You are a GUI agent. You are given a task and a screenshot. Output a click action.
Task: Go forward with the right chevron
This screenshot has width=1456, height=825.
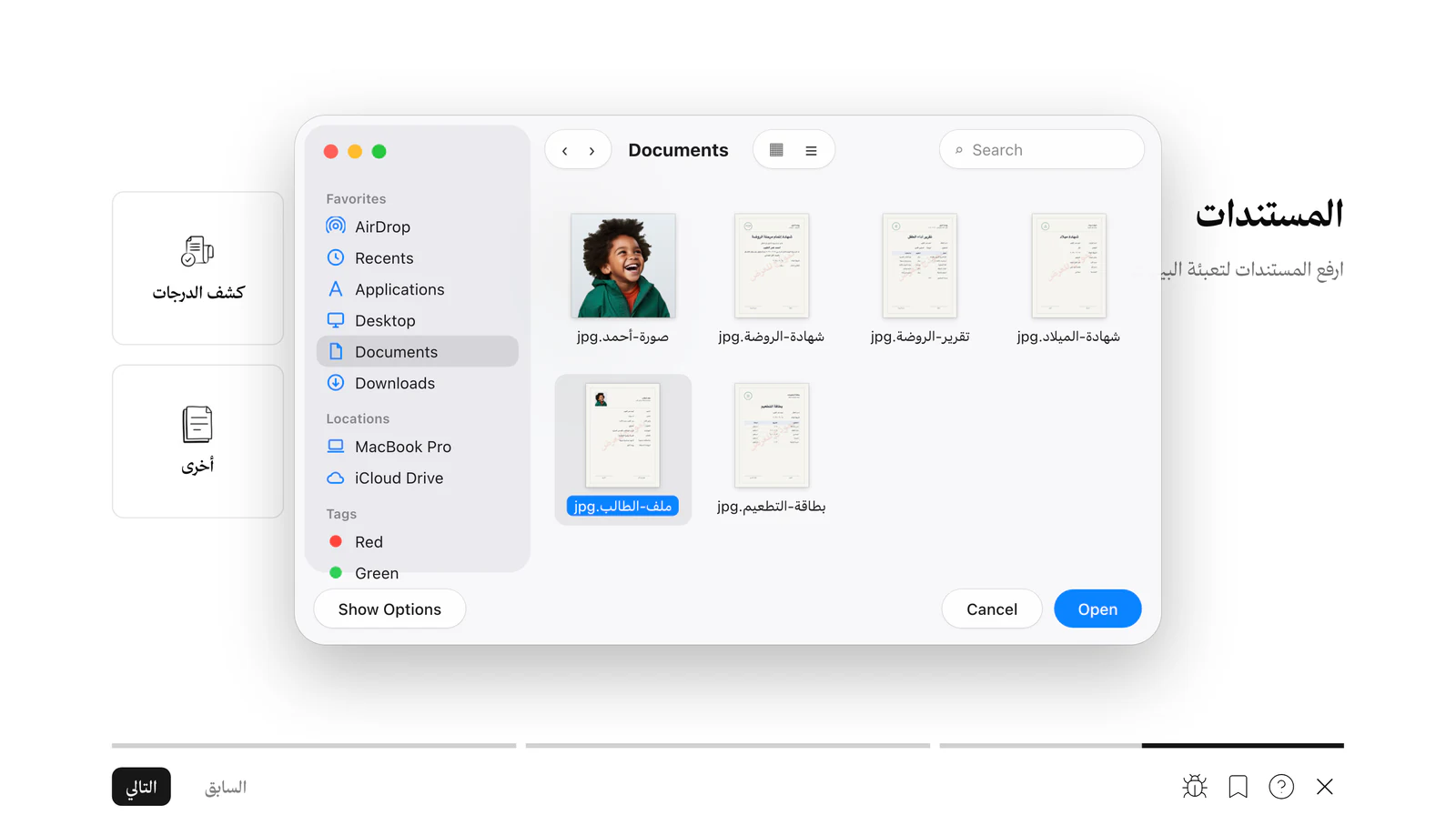(591, 151)
